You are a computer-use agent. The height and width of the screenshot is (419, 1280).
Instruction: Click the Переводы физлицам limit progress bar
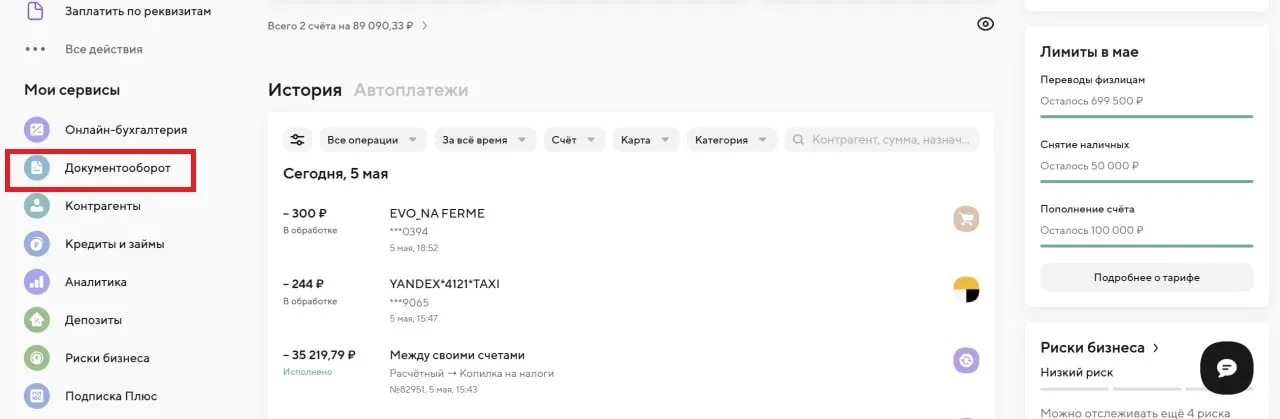(1146, 117)
